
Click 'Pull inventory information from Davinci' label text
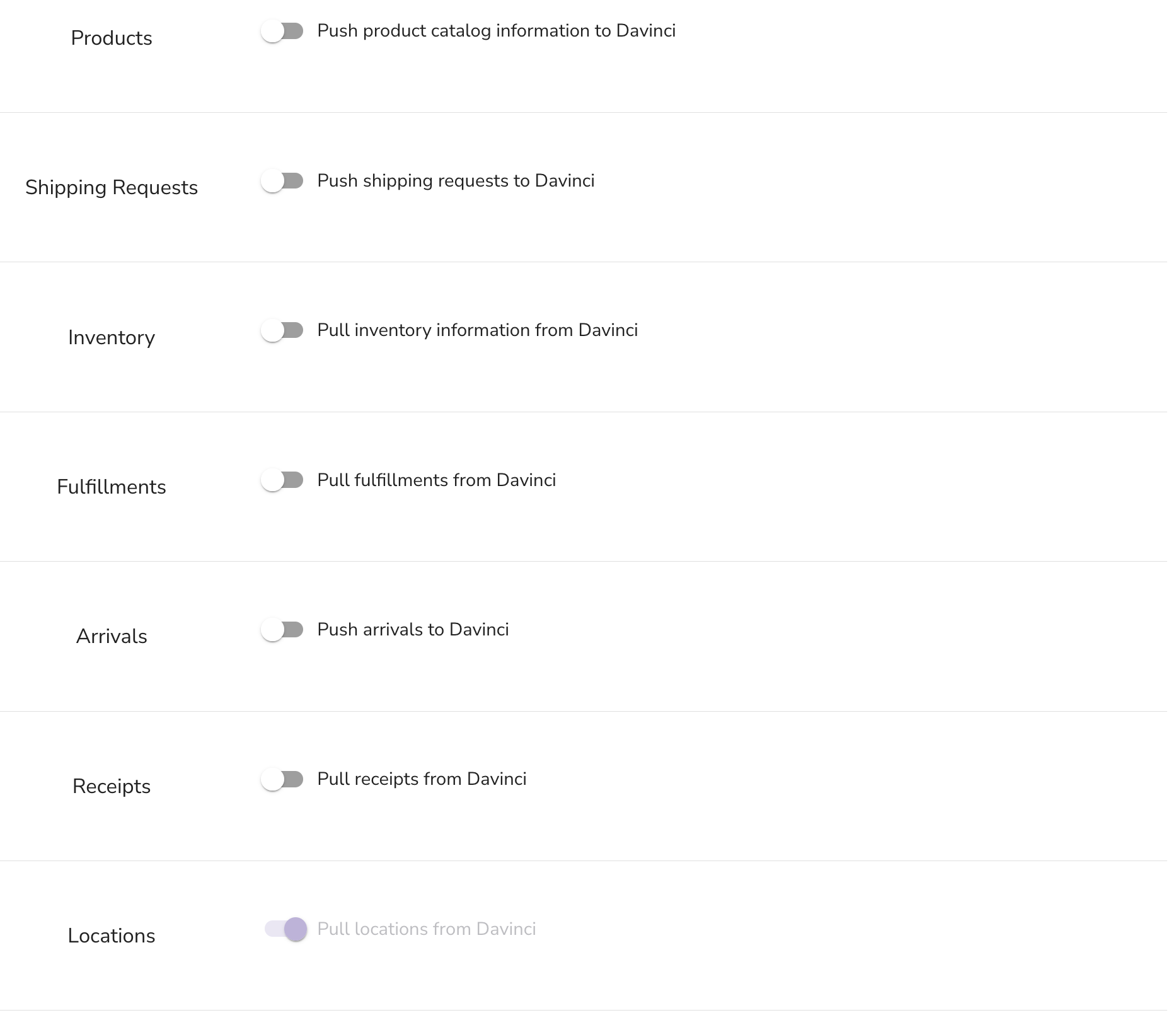coord(478,330)
